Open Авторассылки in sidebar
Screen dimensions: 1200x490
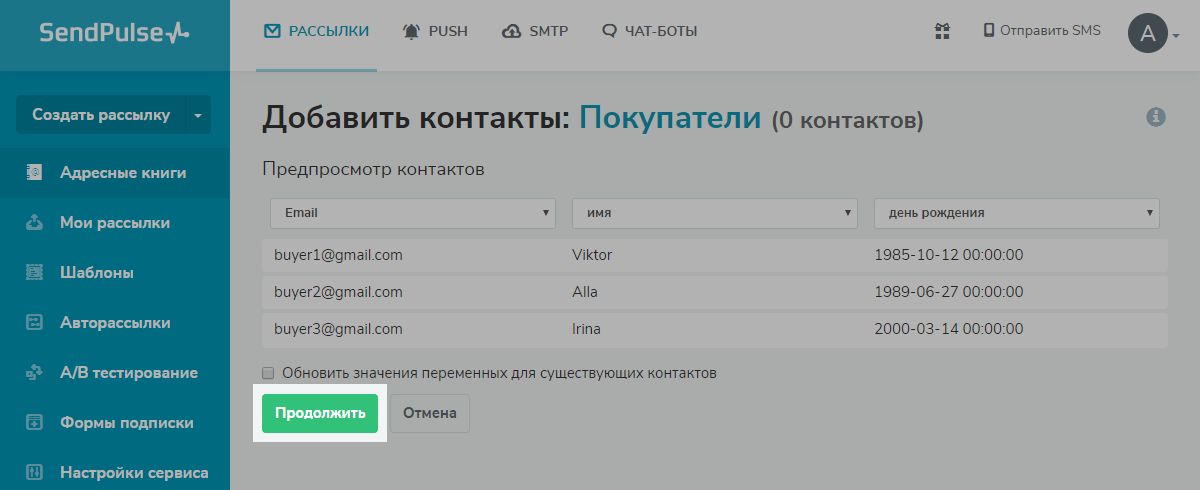pos(115,323)
